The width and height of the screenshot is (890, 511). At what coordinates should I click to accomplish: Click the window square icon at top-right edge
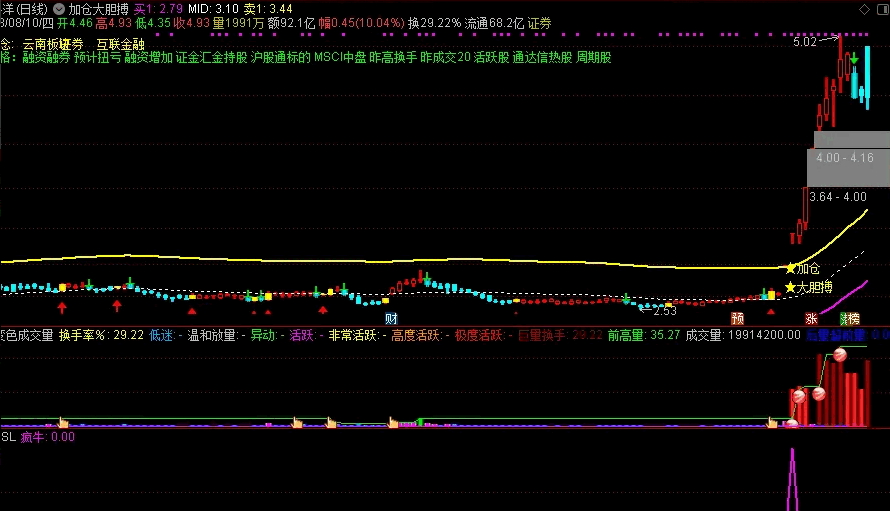click(885, 9)
